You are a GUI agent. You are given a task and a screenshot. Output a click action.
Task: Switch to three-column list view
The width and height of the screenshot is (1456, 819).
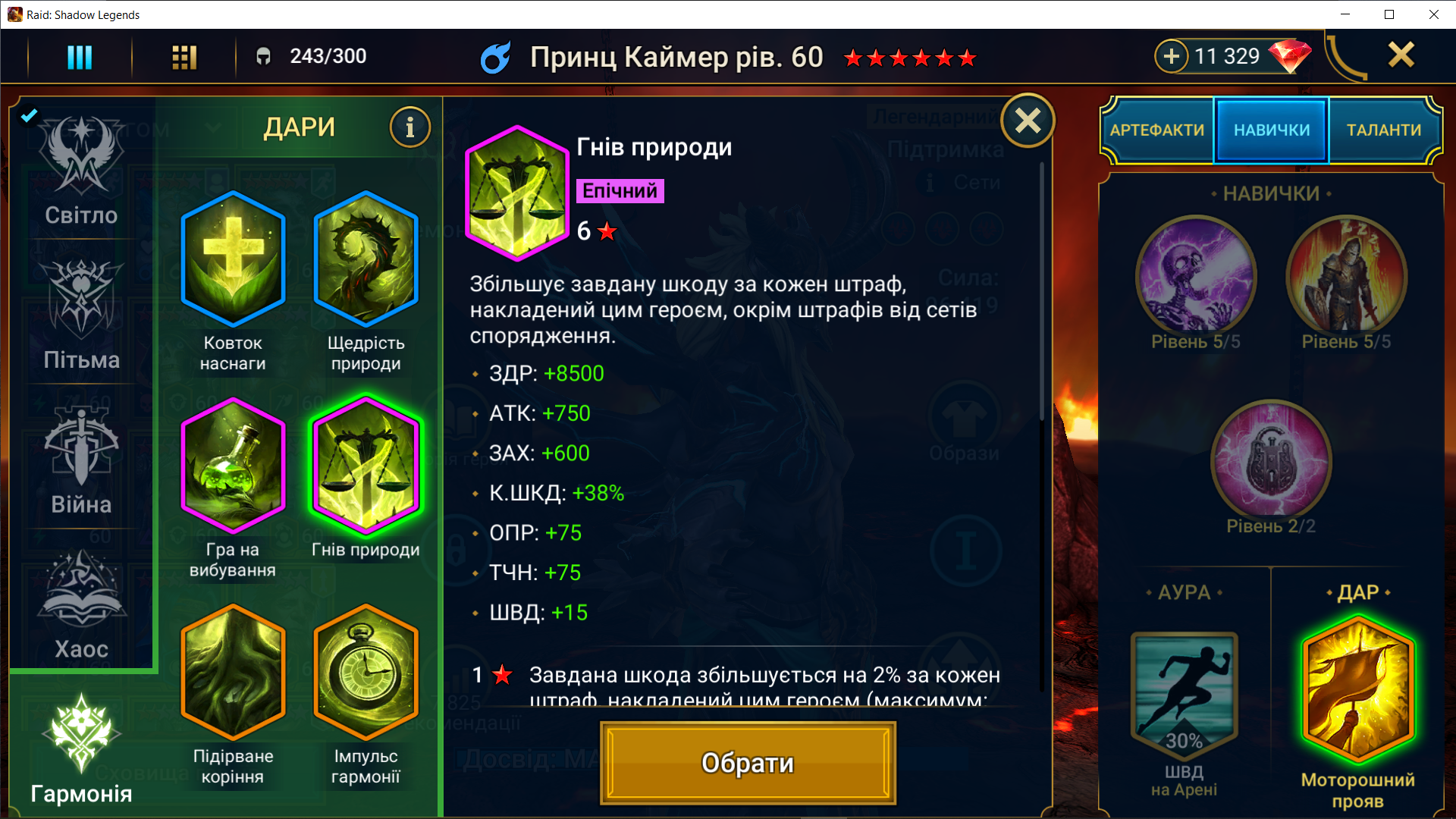point(80,57)
